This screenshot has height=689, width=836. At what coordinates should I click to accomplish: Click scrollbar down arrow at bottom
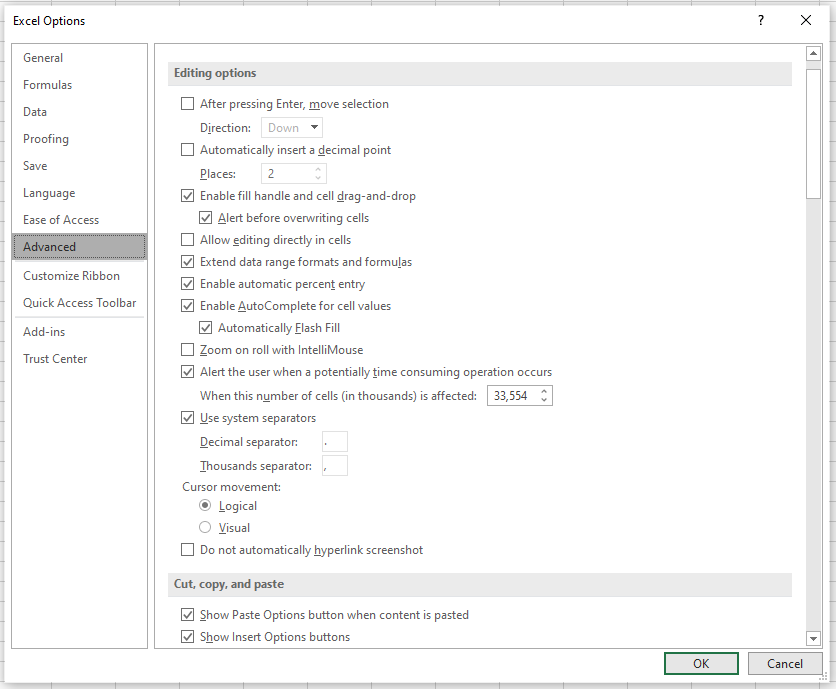tap(813, 638)
